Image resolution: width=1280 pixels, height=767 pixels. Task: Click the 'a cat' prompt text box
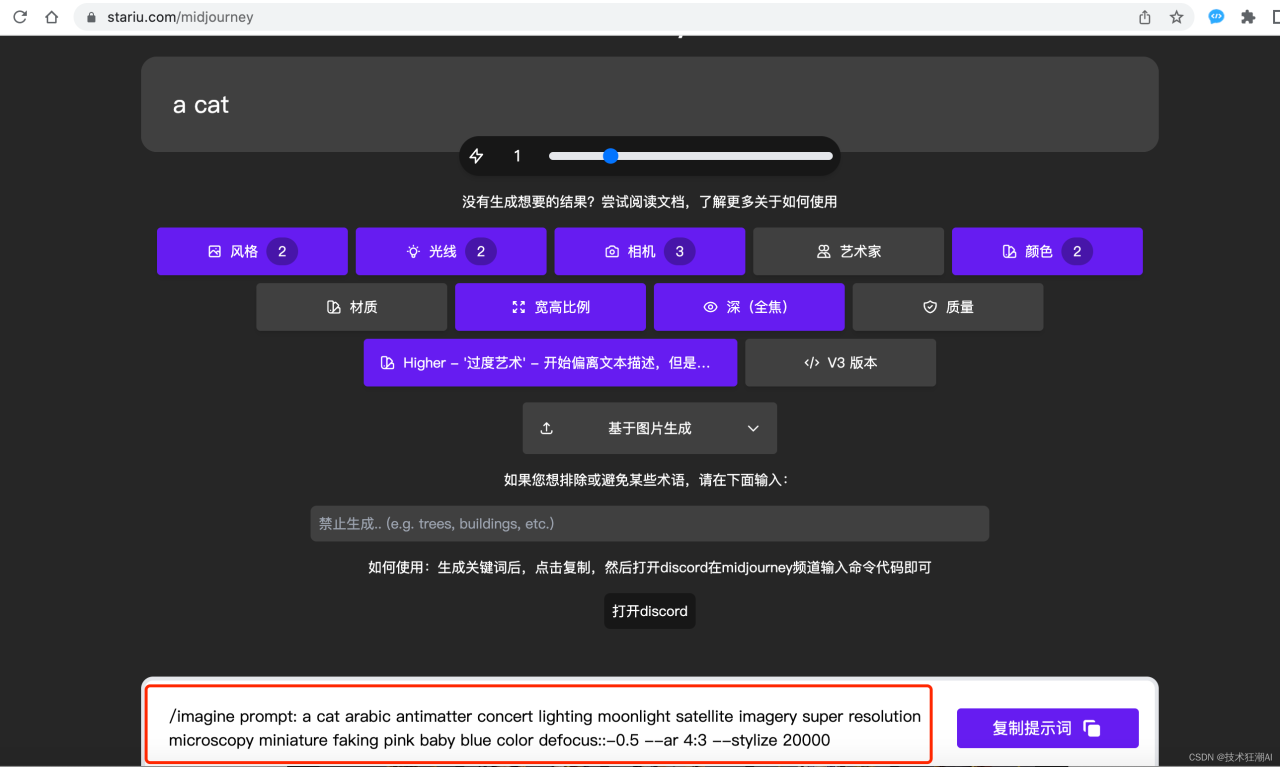pyautogui.click(x=650, y=104)
